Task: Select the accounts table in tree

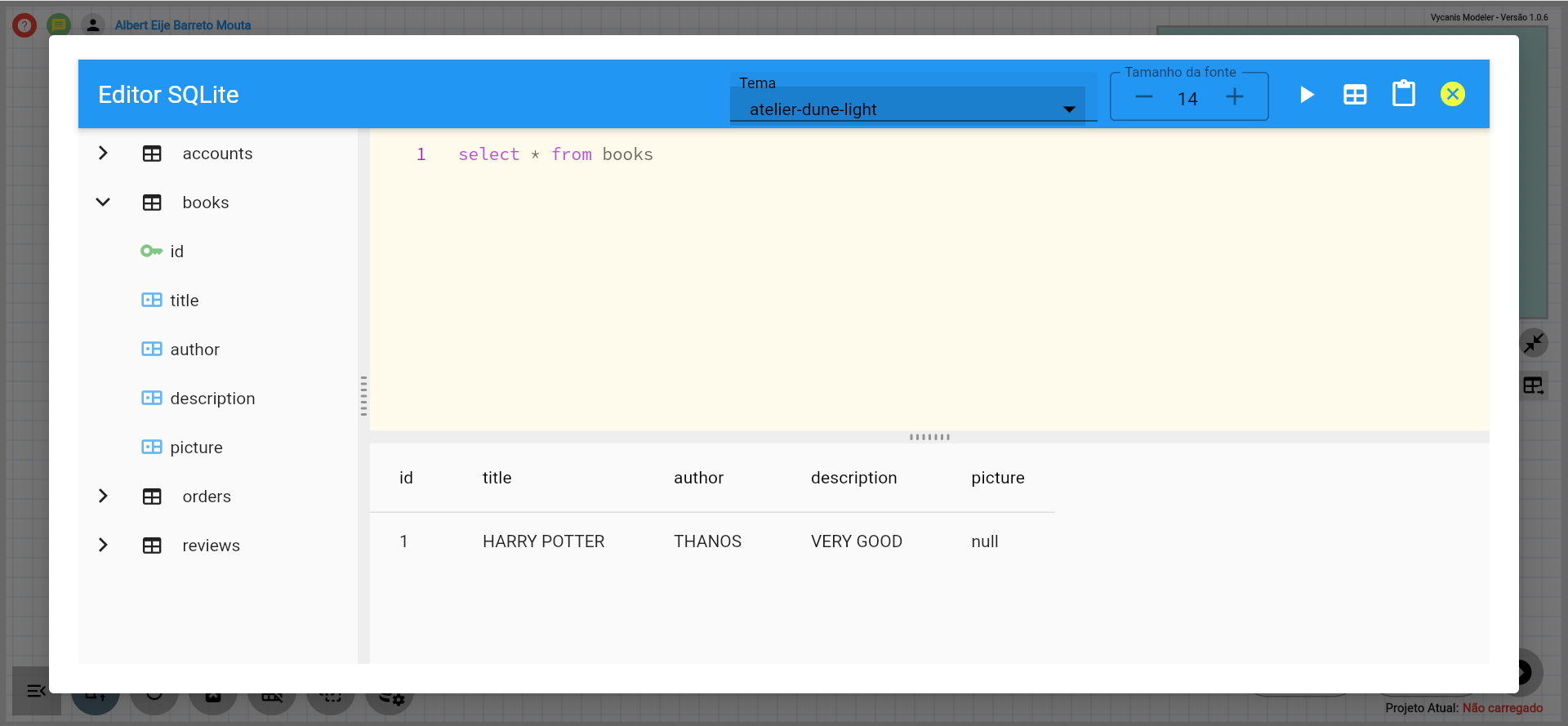Action: click(217, 154)
